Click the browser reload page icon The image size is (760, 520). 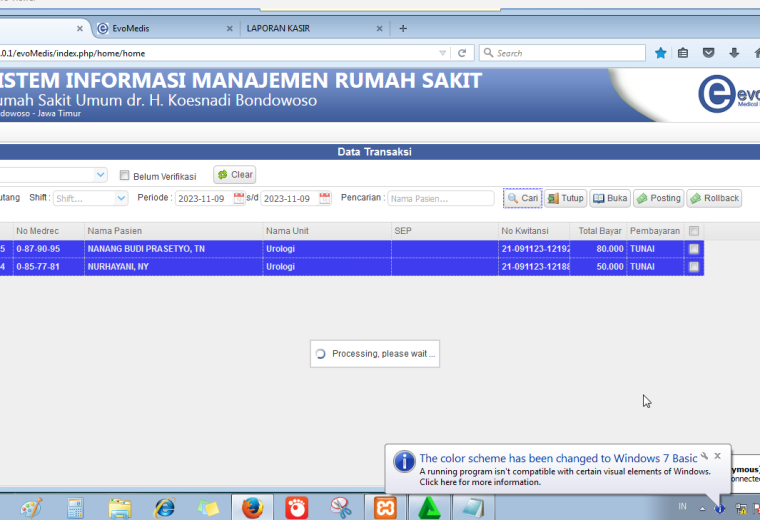click(x=462, y=53)
